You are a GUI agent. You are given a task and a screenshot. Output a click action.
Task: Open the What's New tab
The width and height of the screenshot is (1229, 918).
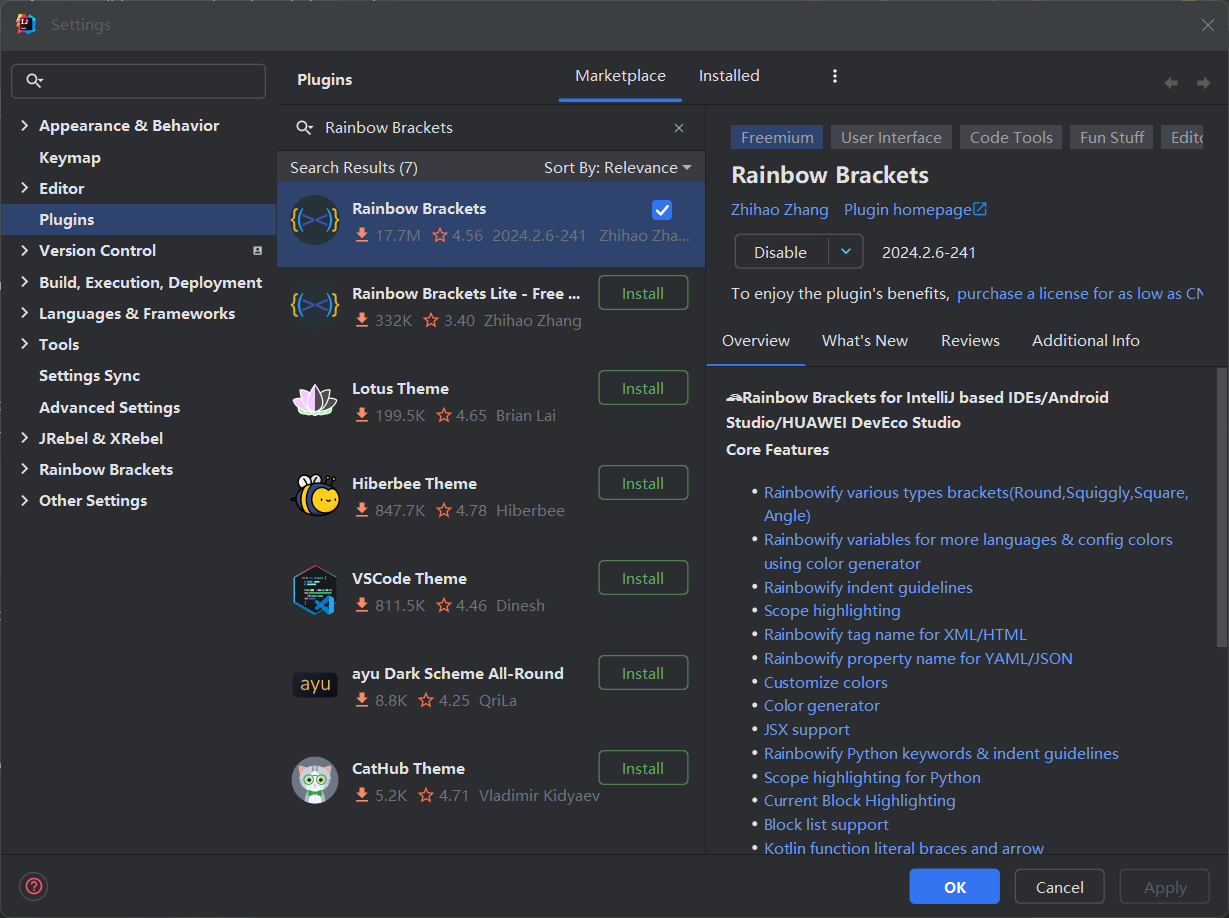pos(865,341)
